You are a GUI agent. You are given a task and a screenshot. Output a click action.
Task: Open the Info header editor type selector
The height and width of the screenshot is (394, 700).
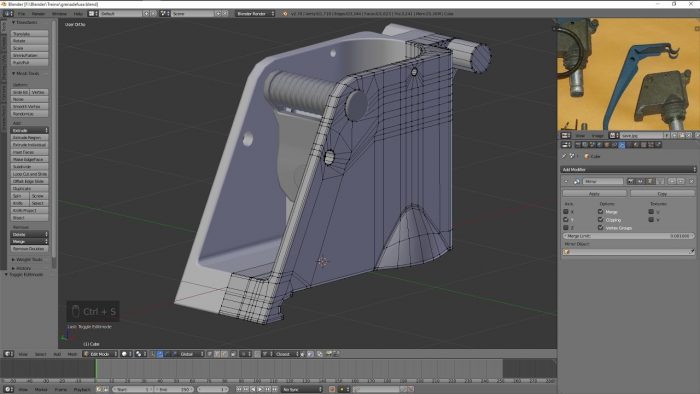tap(8, 13)
